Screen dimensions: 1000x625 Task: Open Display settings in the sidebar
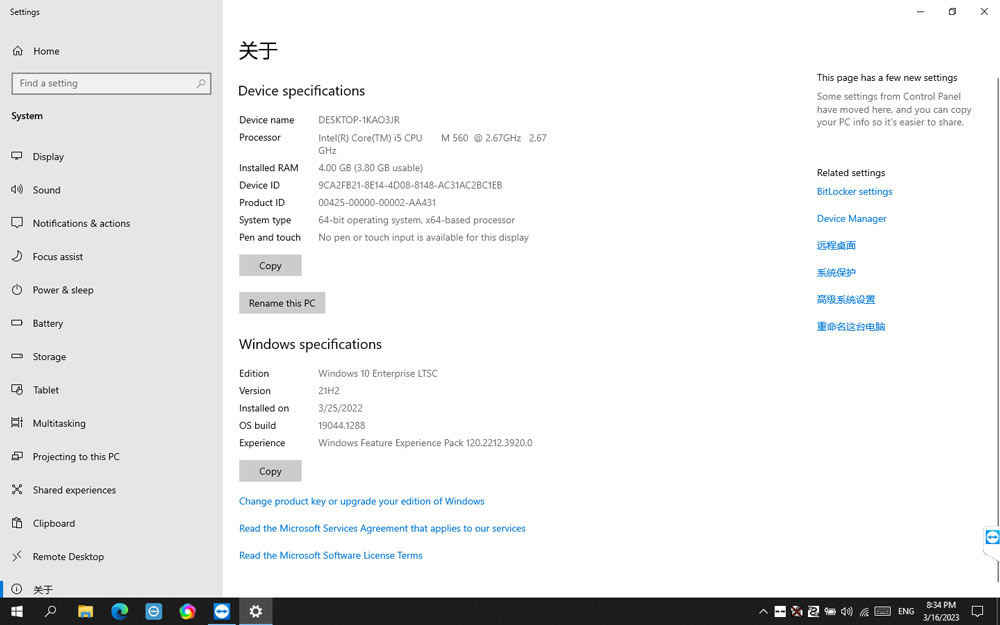(x=48, y=157)
